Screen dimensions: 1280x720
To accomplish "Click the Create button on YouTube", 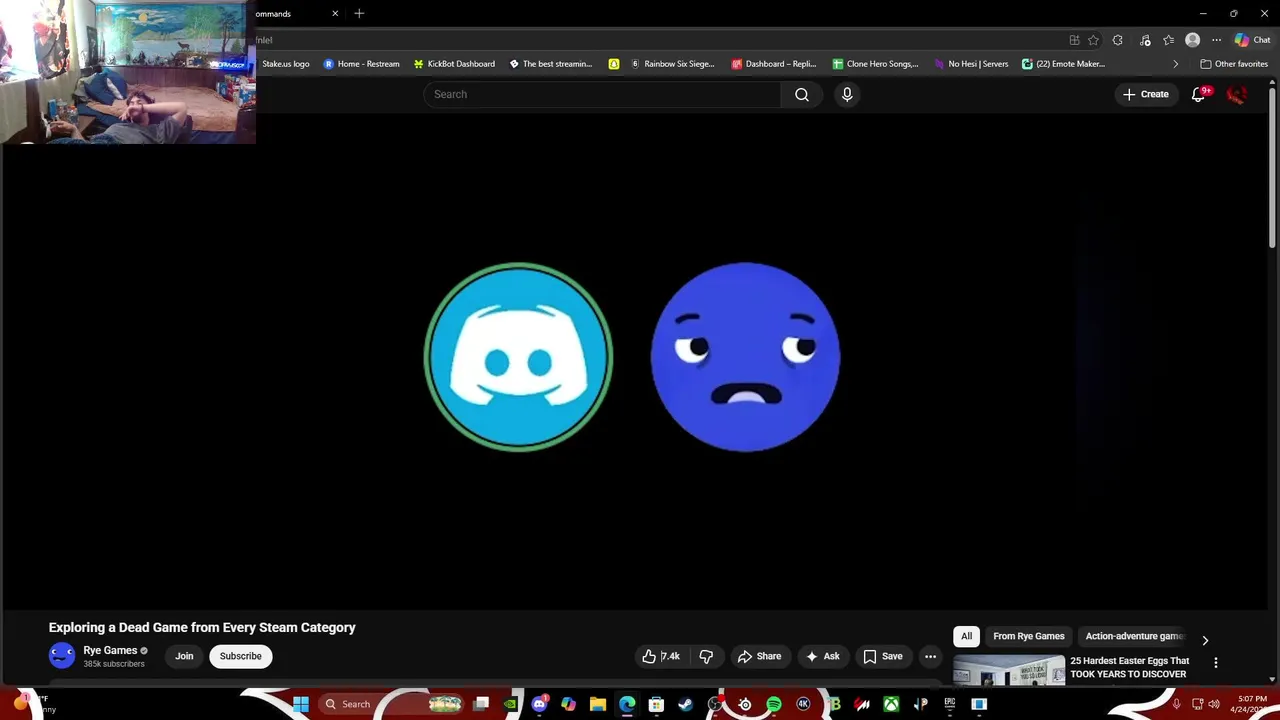I will coord(1146,94).
